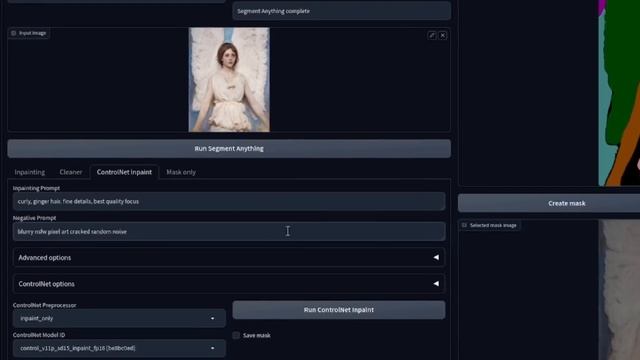Click the ControlNet Model ID label
Viewport: 640px width, 360px height.
click(x=39, y=335)
